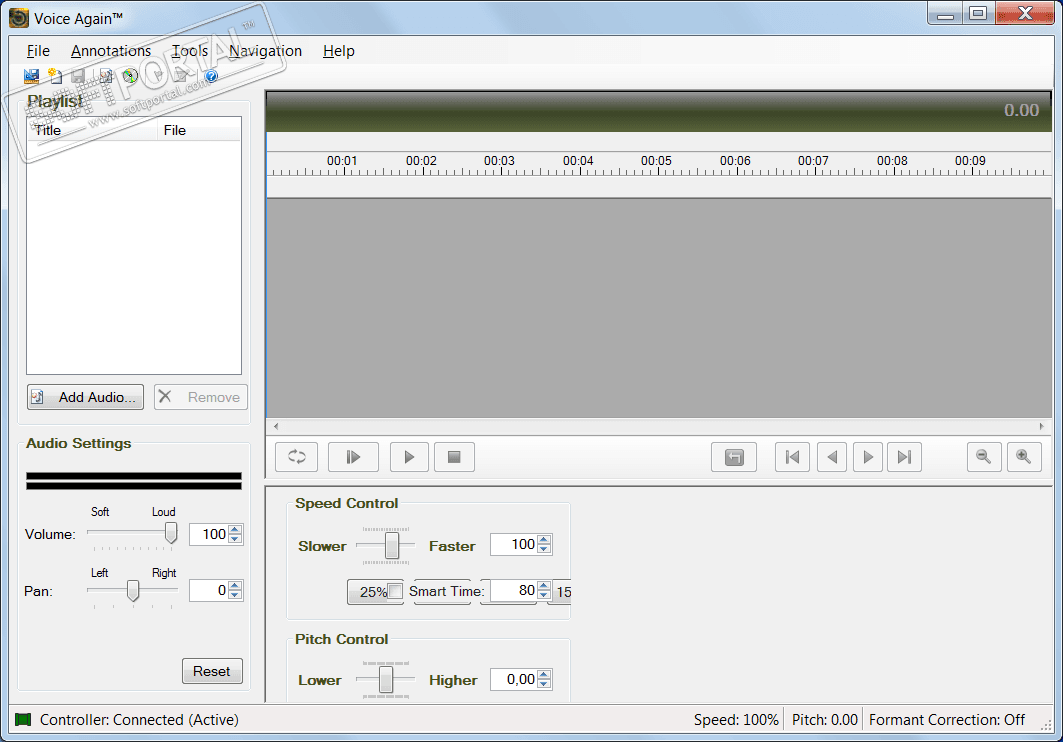Screen dimensions: 1063x742
Task: Jump to the end (skip to last)
Action: pos(904,457)
